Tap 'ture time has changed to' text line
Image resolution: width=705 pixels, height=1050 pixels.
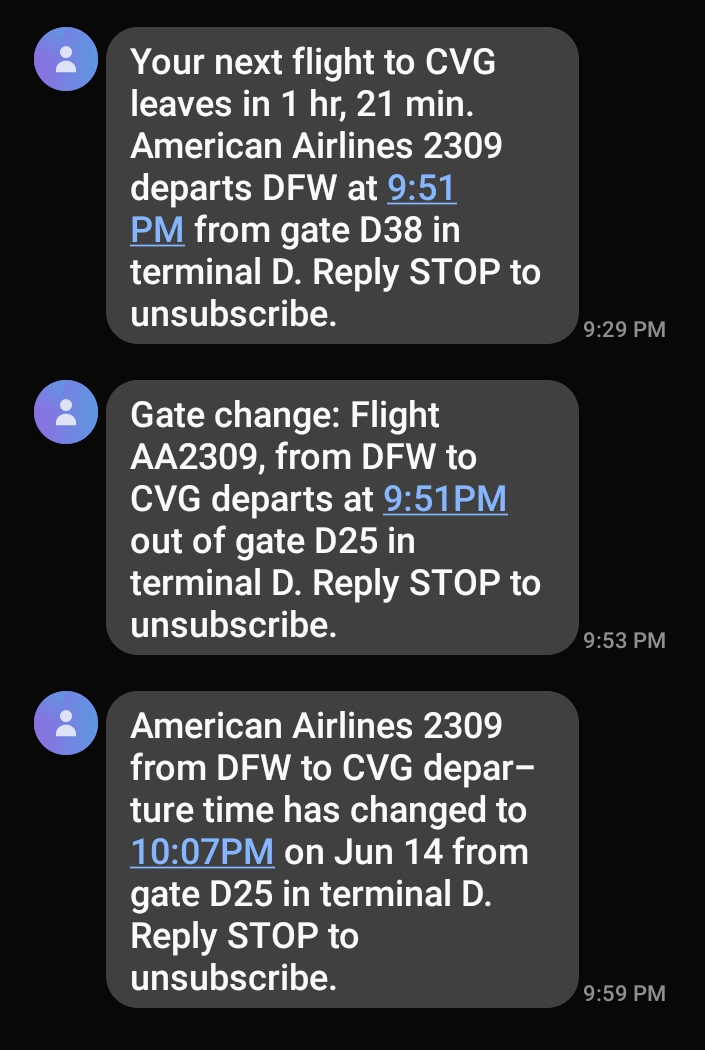point(328,809)
